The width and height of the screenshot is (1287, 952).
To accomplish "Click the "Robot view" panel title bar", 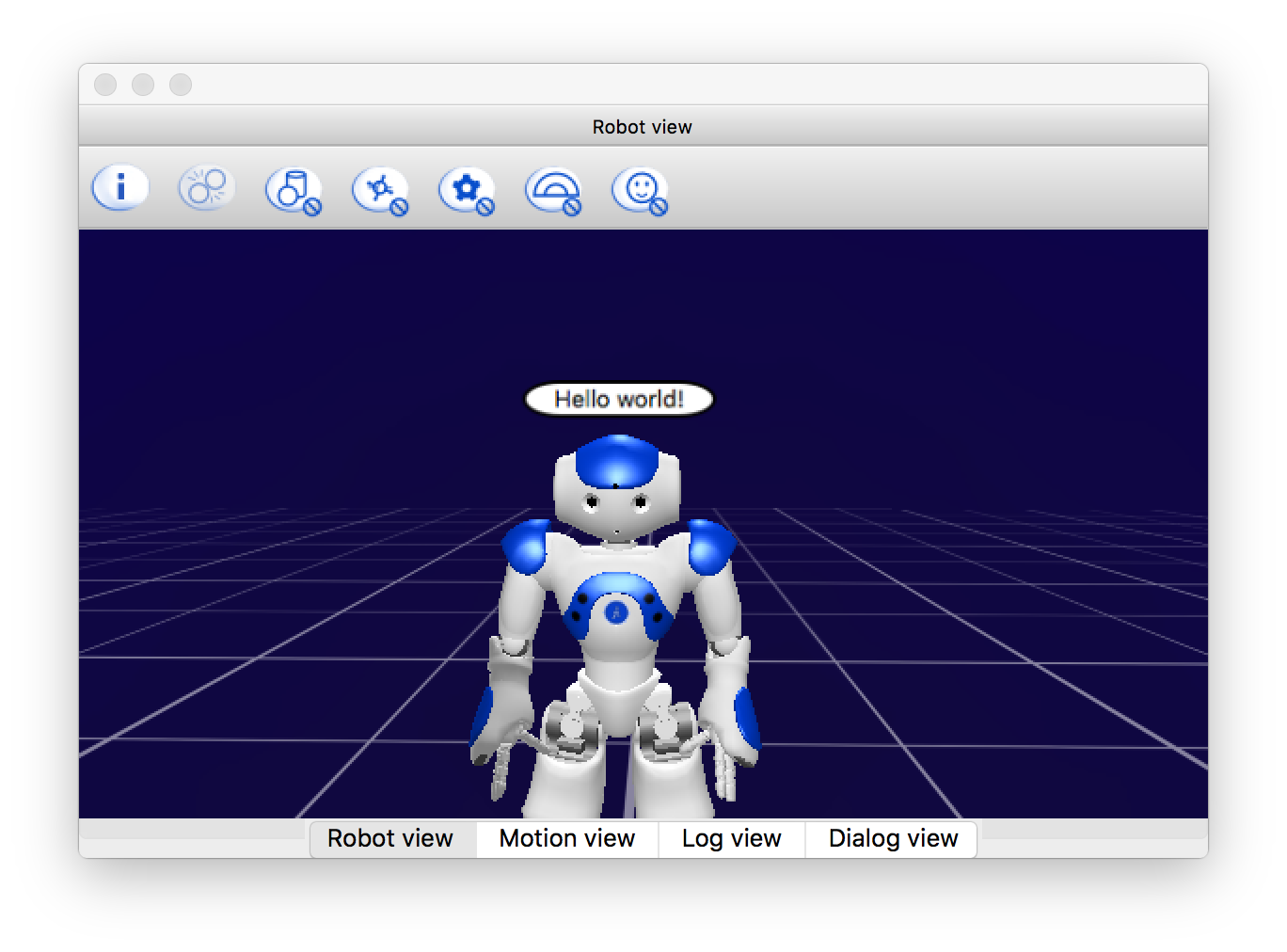I will [643, 126].
